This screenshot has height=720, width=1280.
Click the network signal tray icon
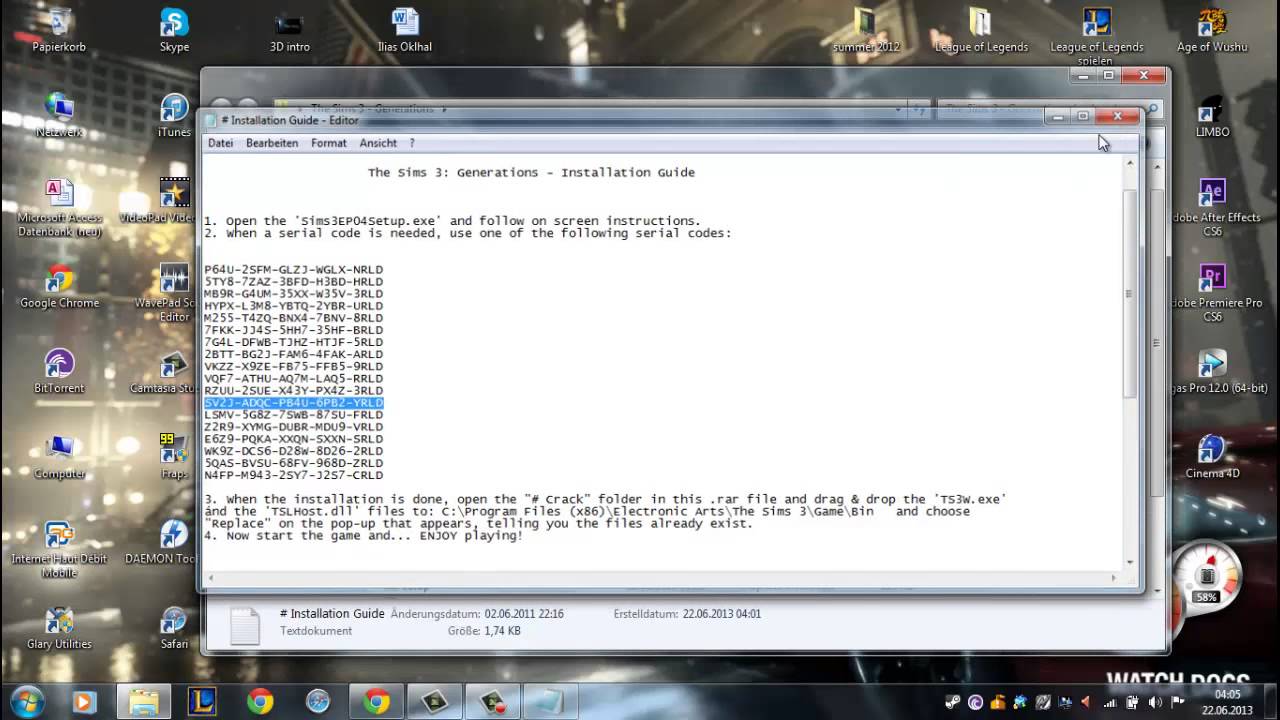[1108, 703]
